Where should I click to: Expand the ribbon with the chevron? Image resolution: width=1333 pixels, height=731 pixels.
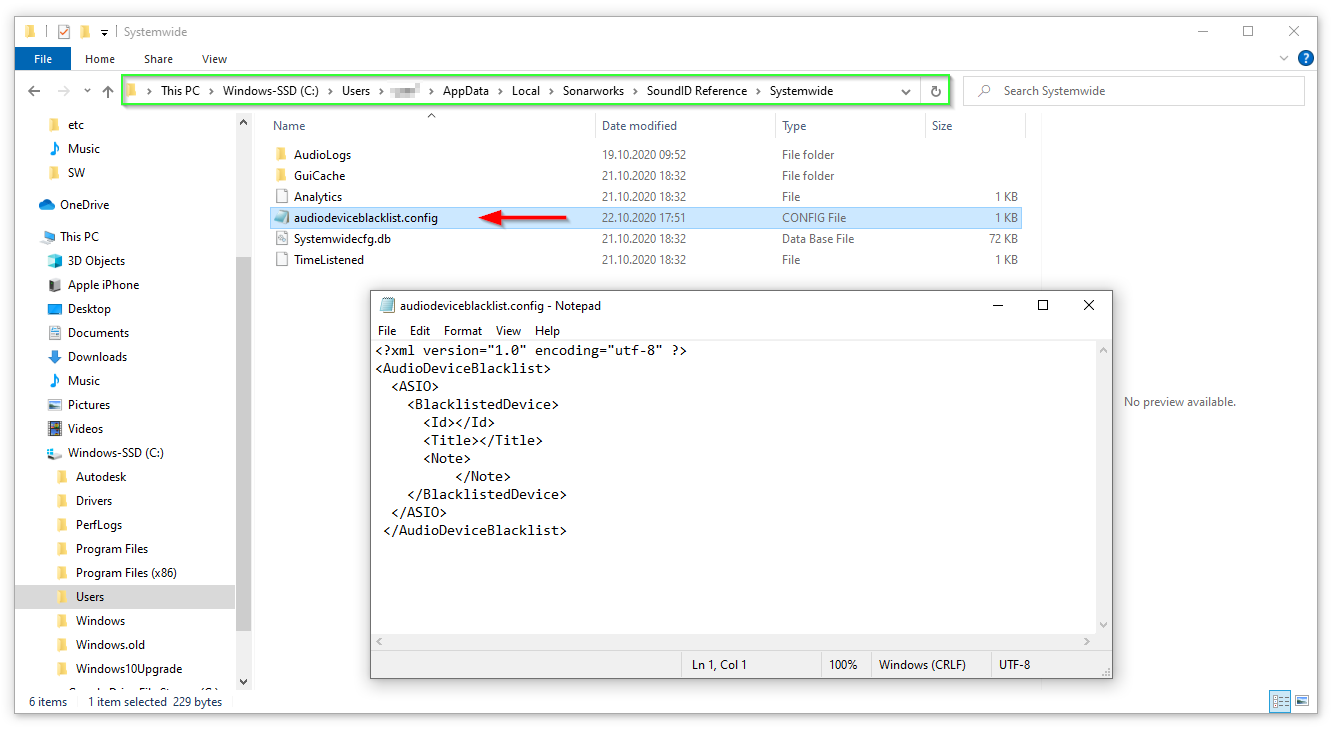(x=1286, y=59)
